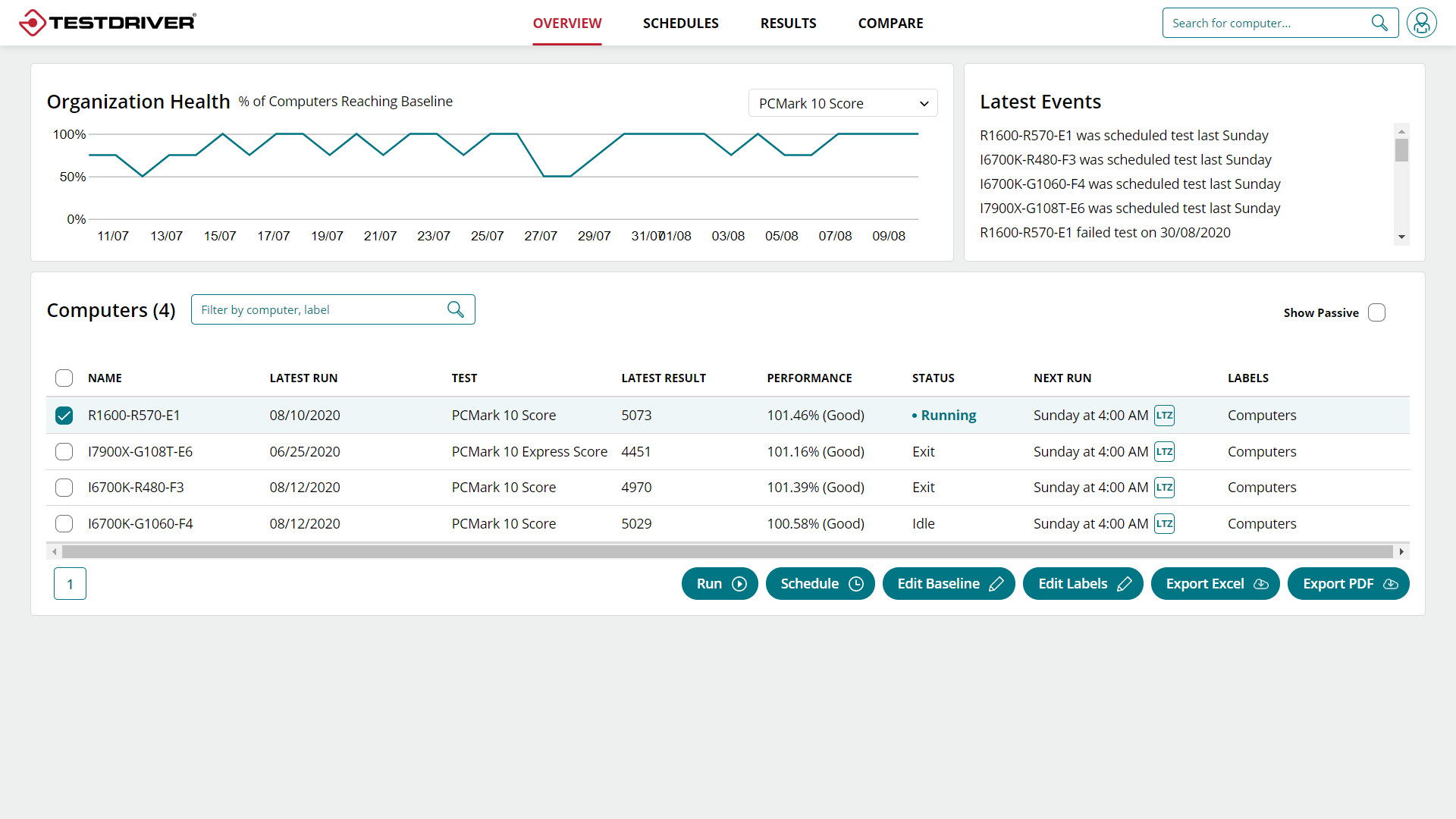Click the user profile avatar icon
Screen dimensions: 1456x819
pos(1421,23)
